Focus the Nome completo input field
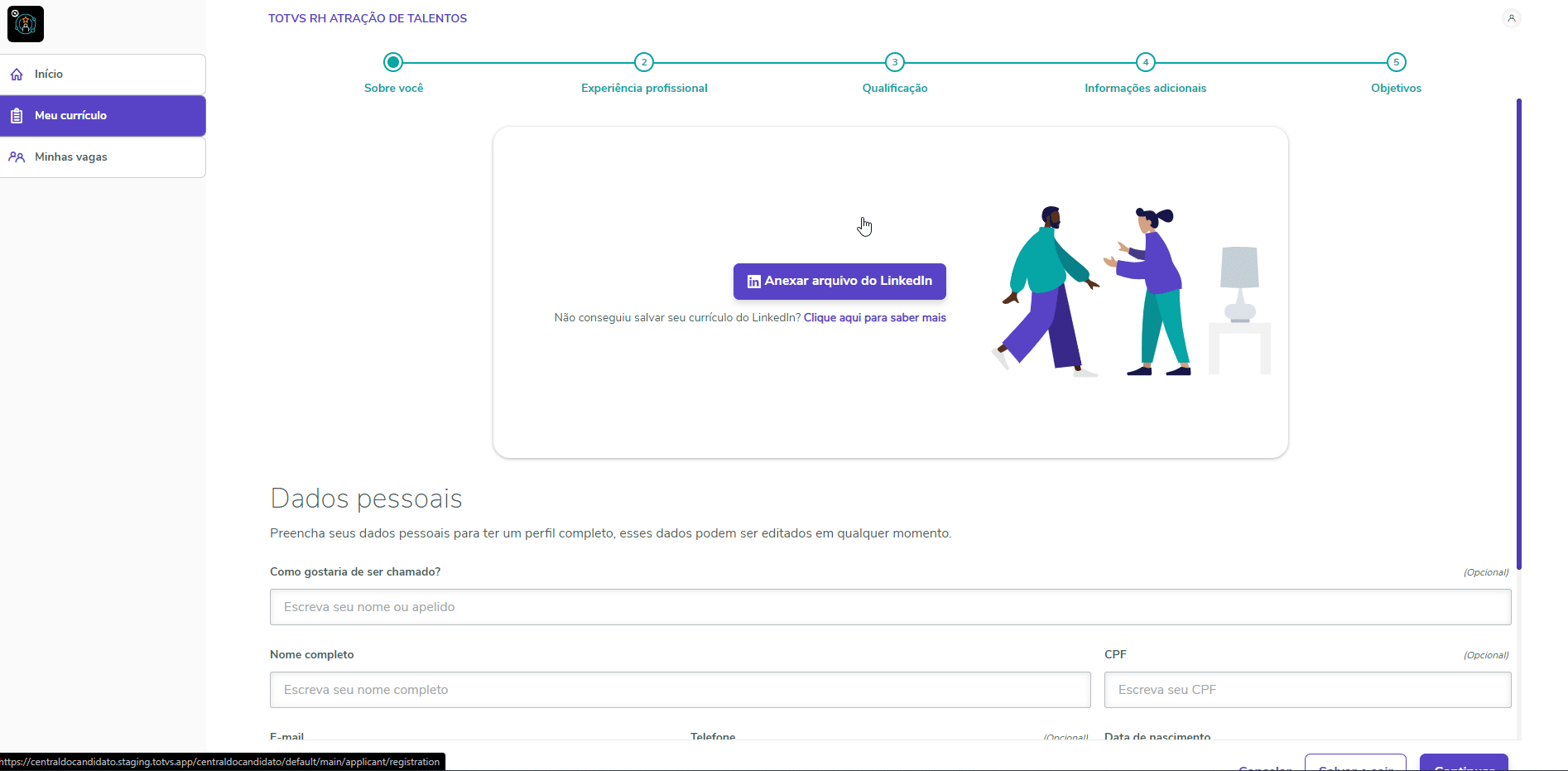Viewport: 1568px width, 771px height. pyautogui.click(x=680, y=690)
